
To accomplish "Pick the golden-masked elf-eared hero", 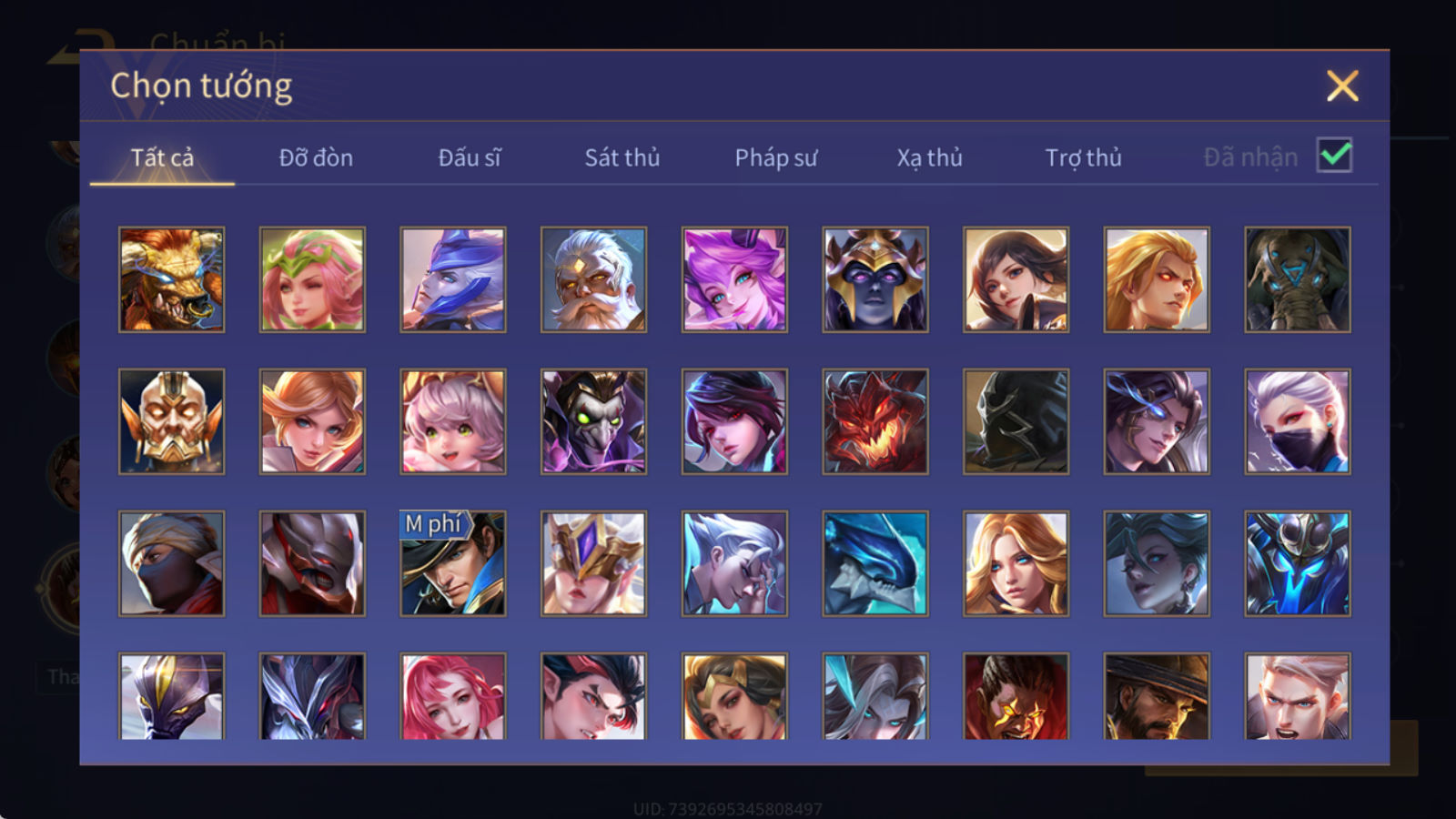I will click(x=171, y=421).
